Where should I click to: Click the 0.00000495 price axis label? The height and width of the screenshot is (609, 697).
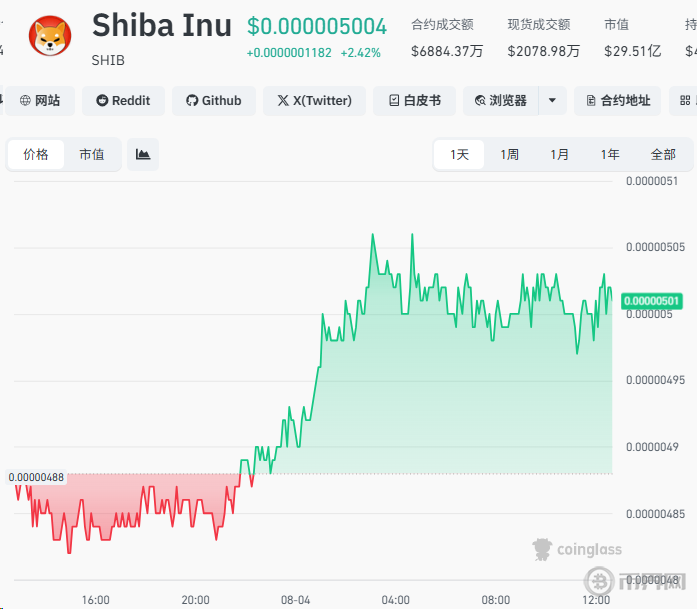click(655, 380)
